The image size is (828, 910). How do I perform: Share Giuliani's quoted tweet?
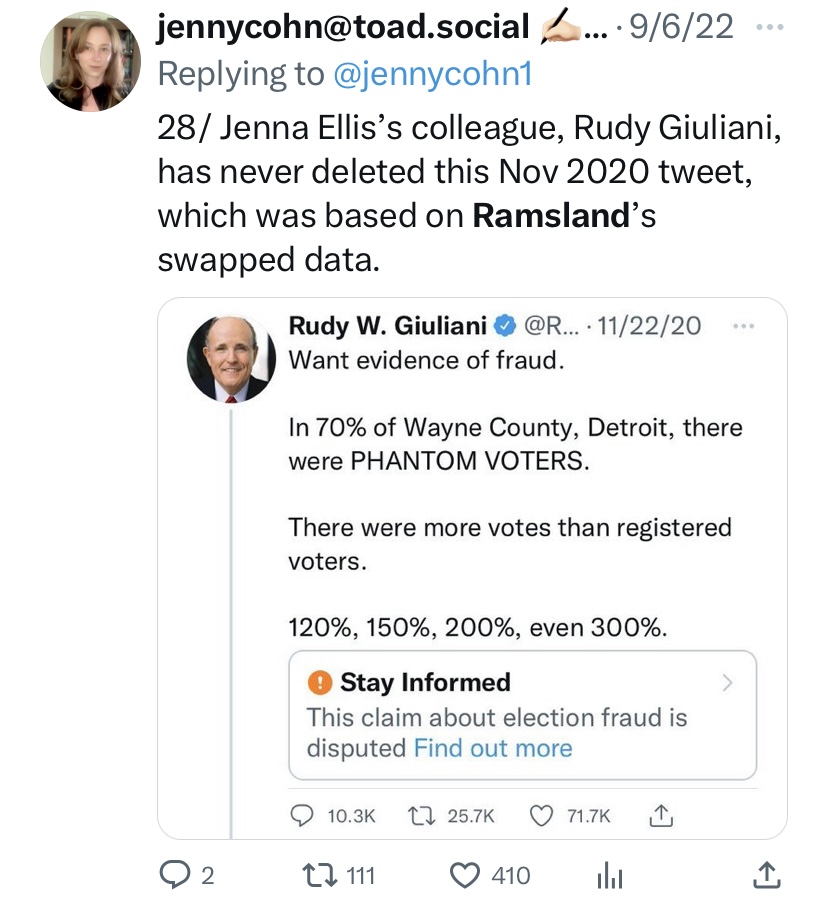pos(659,816)
